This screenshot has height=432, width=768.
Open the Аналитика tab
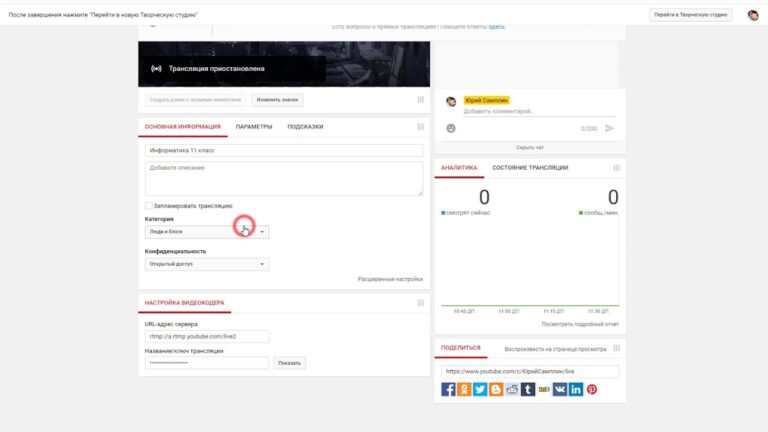[459, 168]
